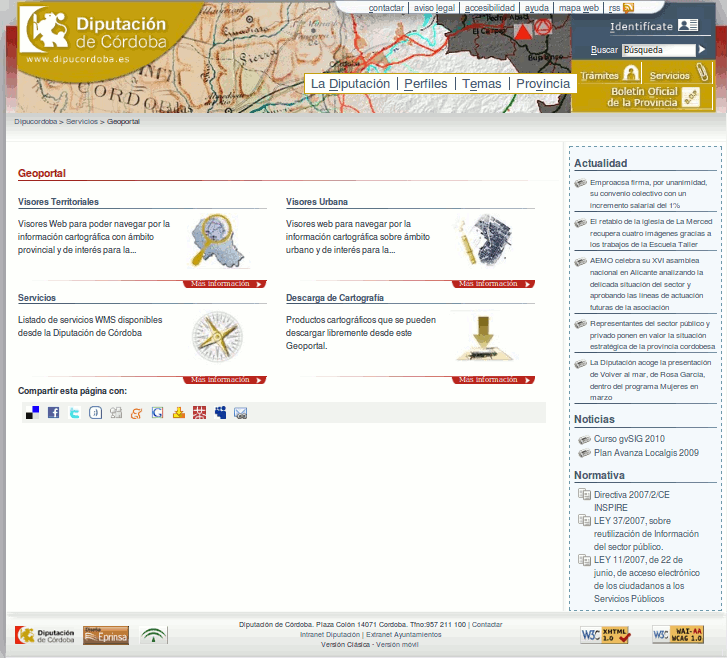Image resolution: width=727 pixels, height=658 pixels.
Task: Click footer Eprinsa logo
Action: (x=106, y=635)
